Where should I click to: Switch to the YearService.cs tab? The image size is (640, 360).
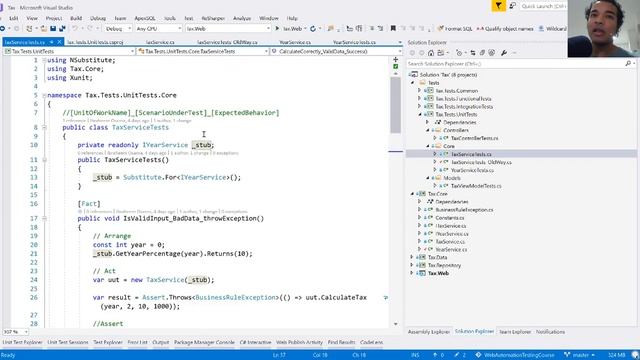pos(295,42)
